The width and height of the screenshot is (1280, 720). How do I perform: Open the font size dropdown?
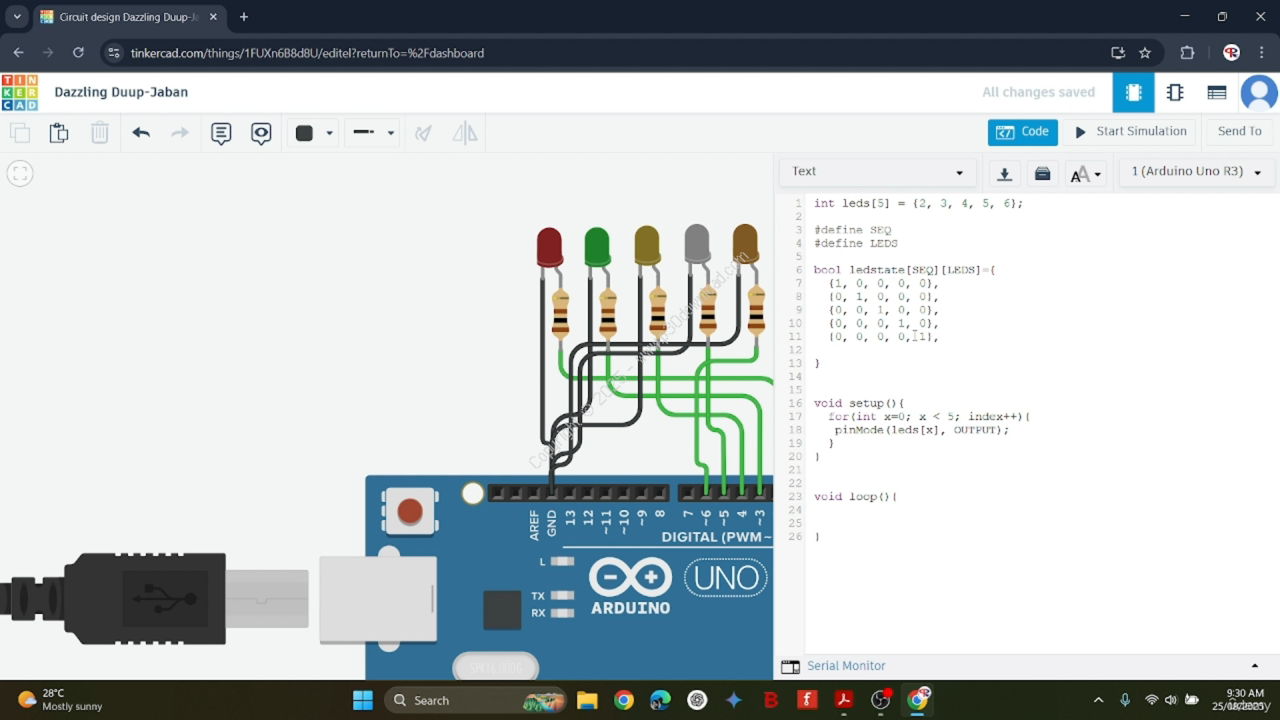pos(1085,174)
